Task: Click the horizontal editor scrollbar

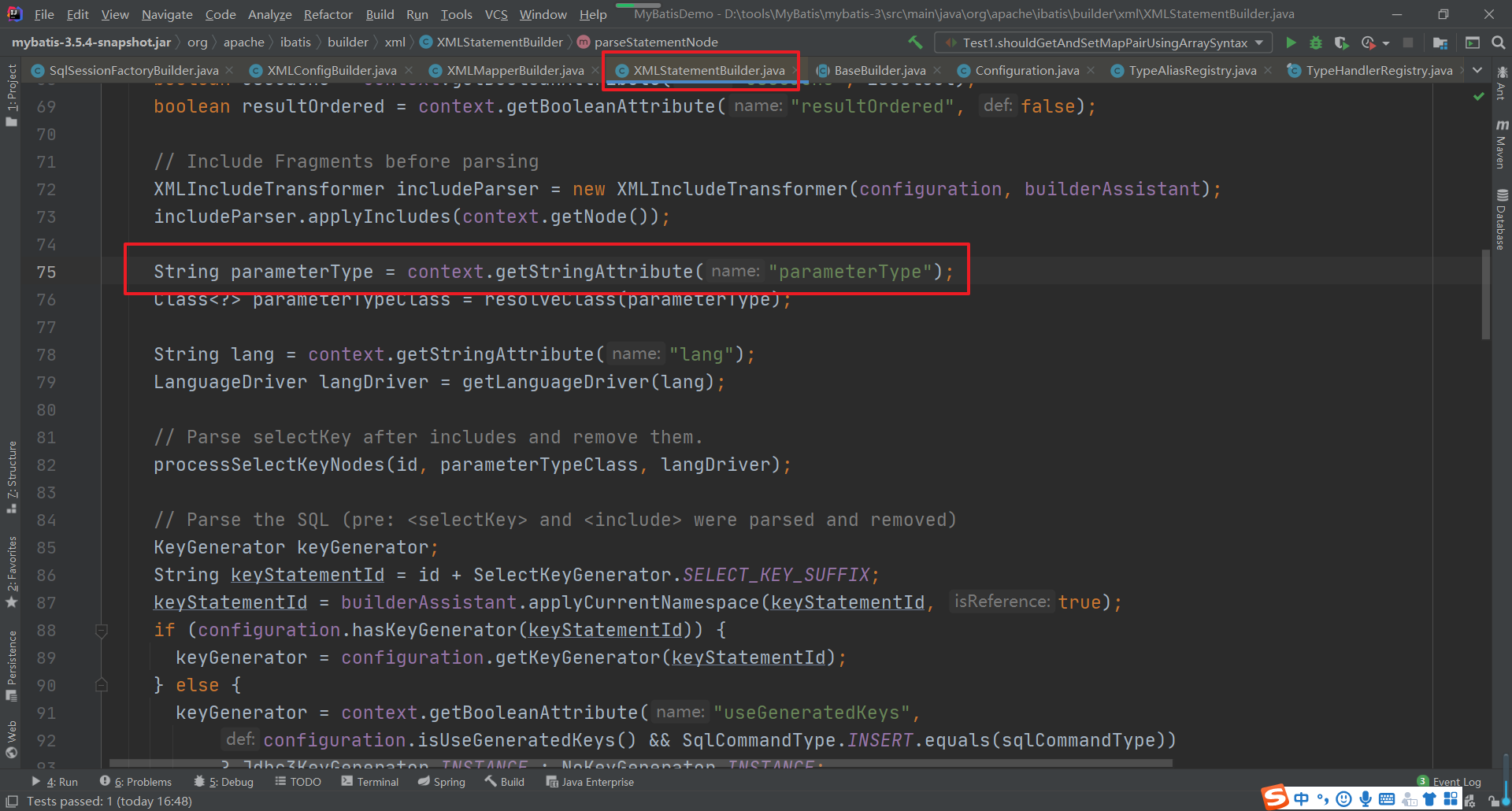Action: click(640, 763)
